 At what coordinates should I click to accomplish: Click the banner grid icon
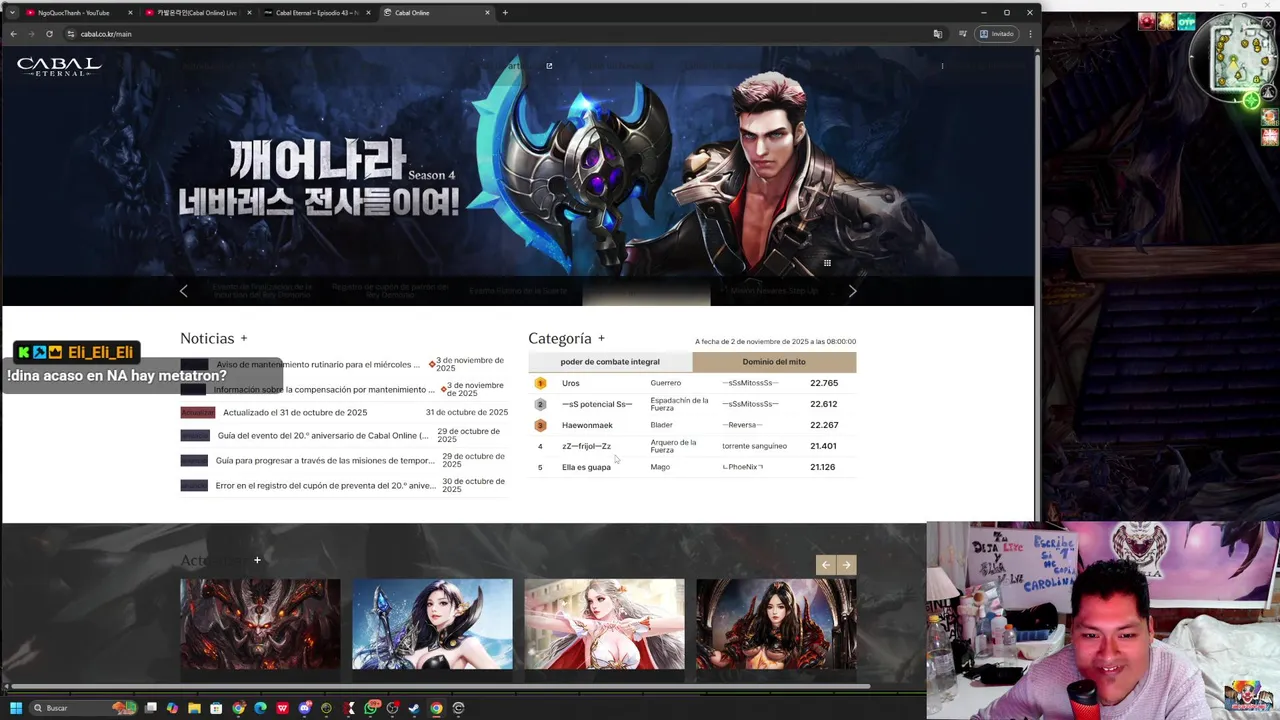[827, 263]
